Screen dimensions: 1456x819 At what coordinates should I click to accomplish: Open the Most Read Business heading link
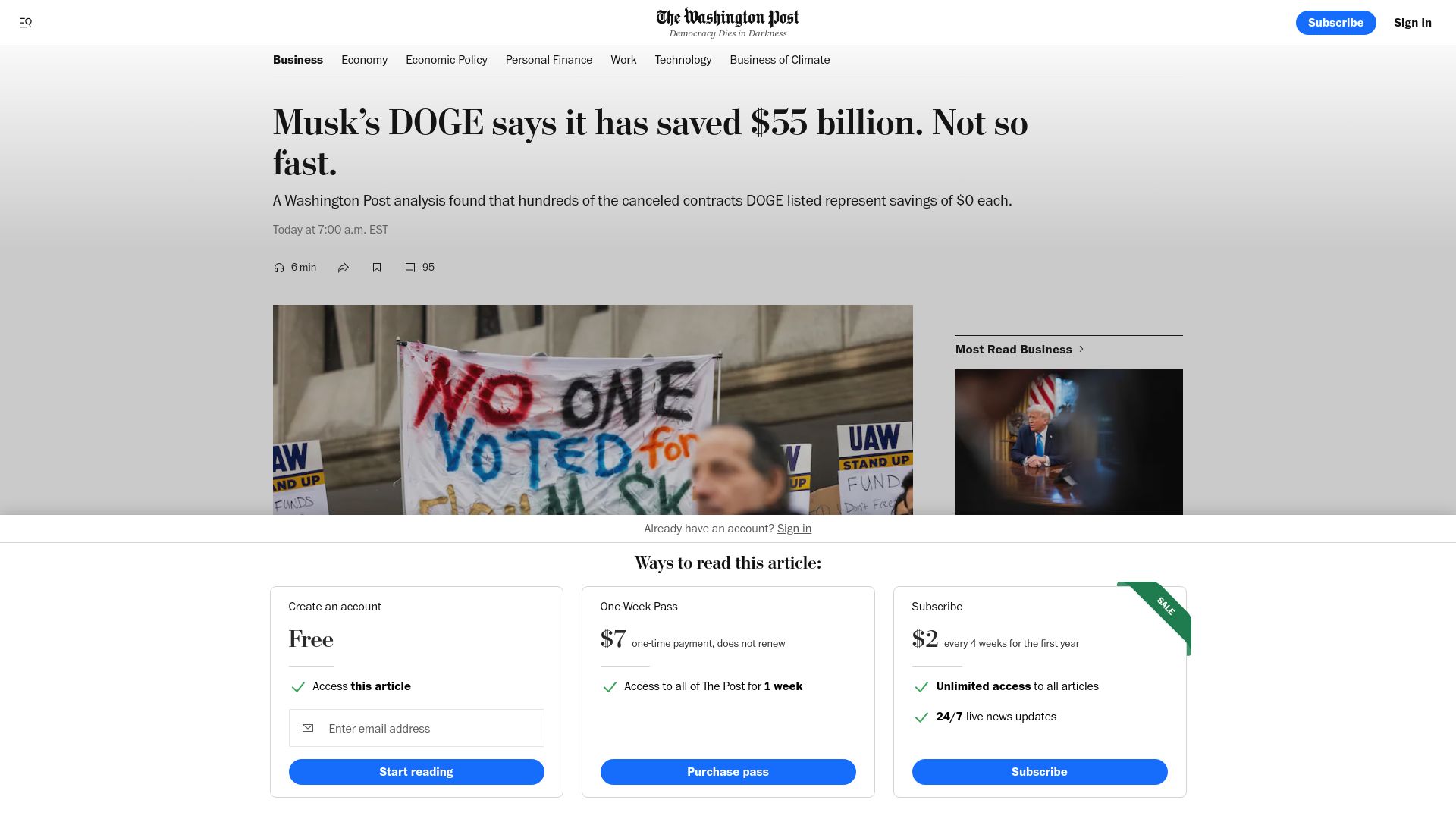[1014, 349]
